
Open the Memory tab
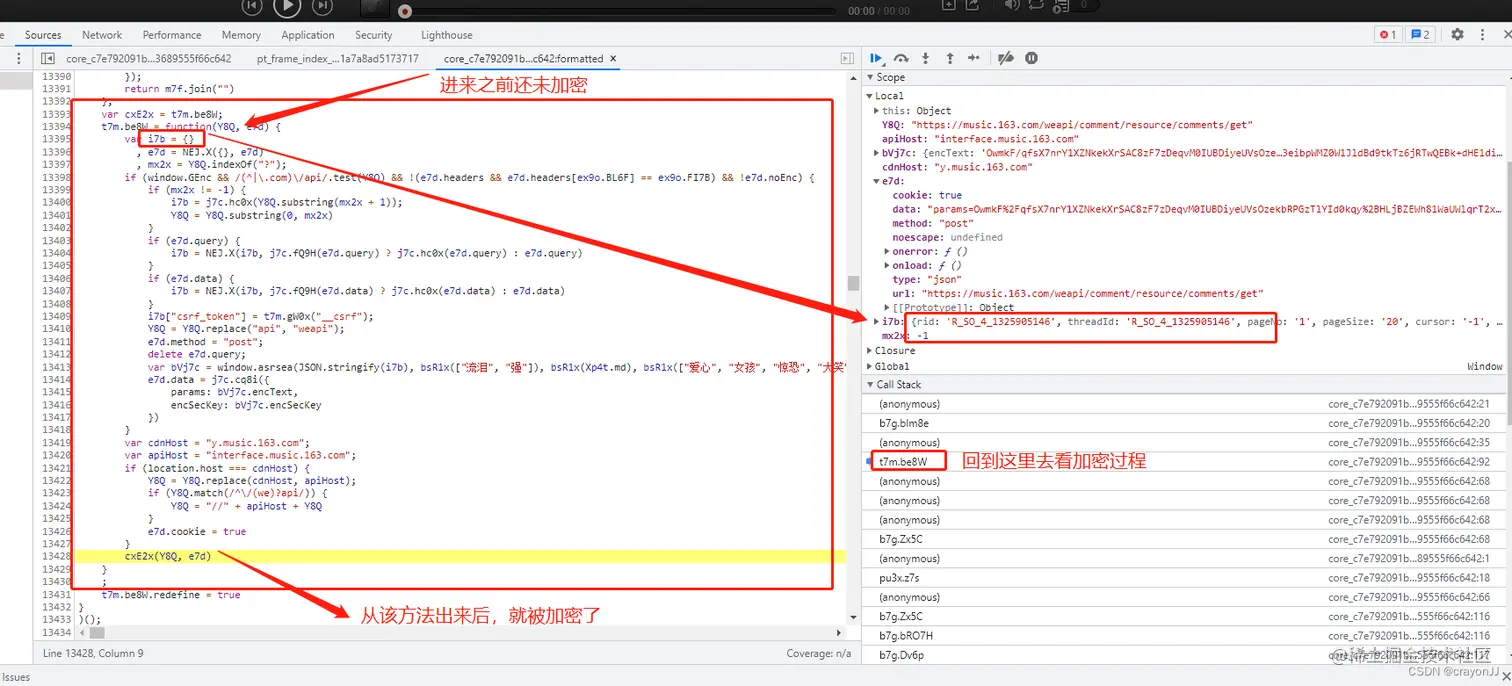[241, 34]
